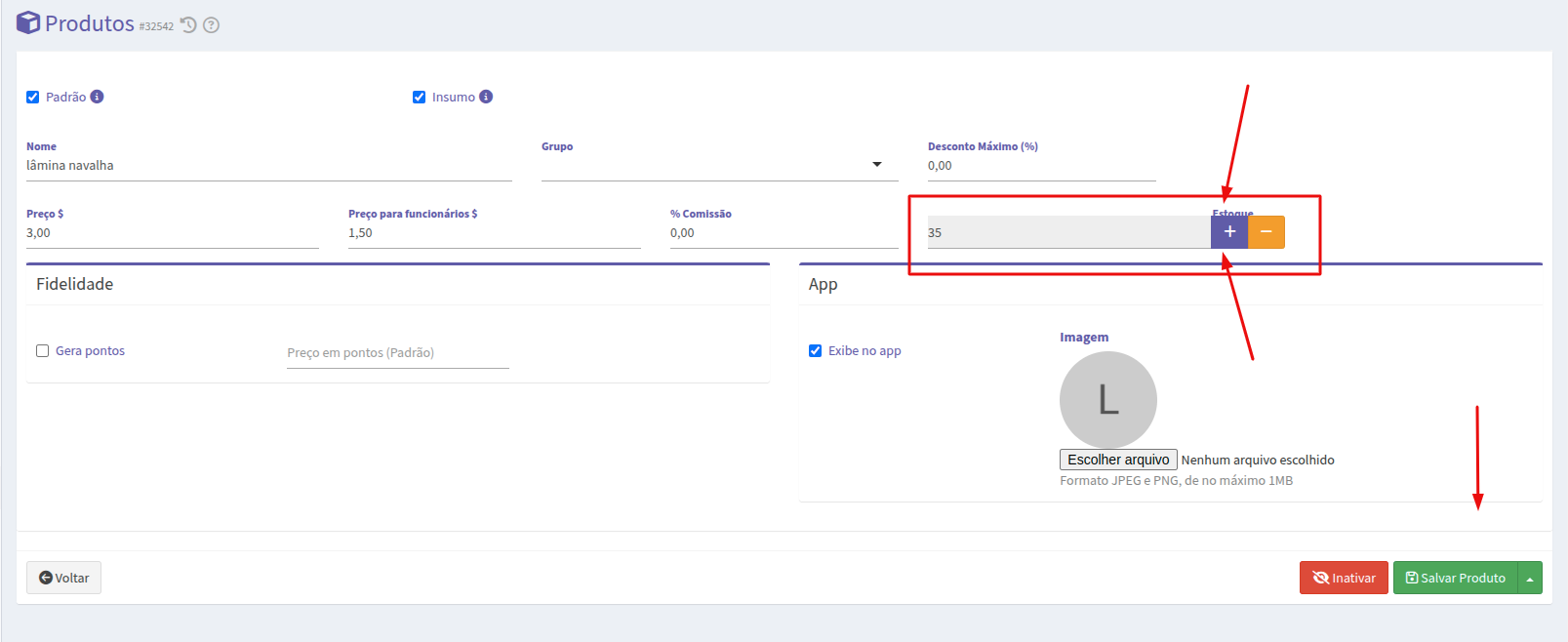Viewport: 1568px width, 642px height.
Task: Click the product image placeholder with L
Action: pyautogui.click(x=1108, y=400)
